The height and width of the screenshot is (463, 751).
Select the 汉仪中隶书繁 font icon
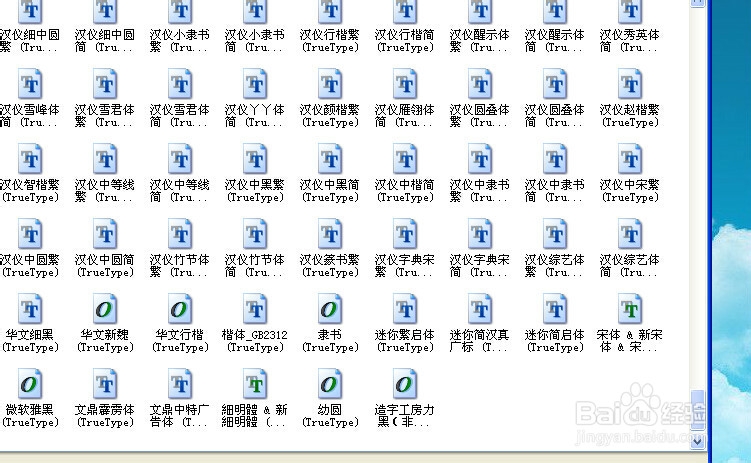coord(480,159)
